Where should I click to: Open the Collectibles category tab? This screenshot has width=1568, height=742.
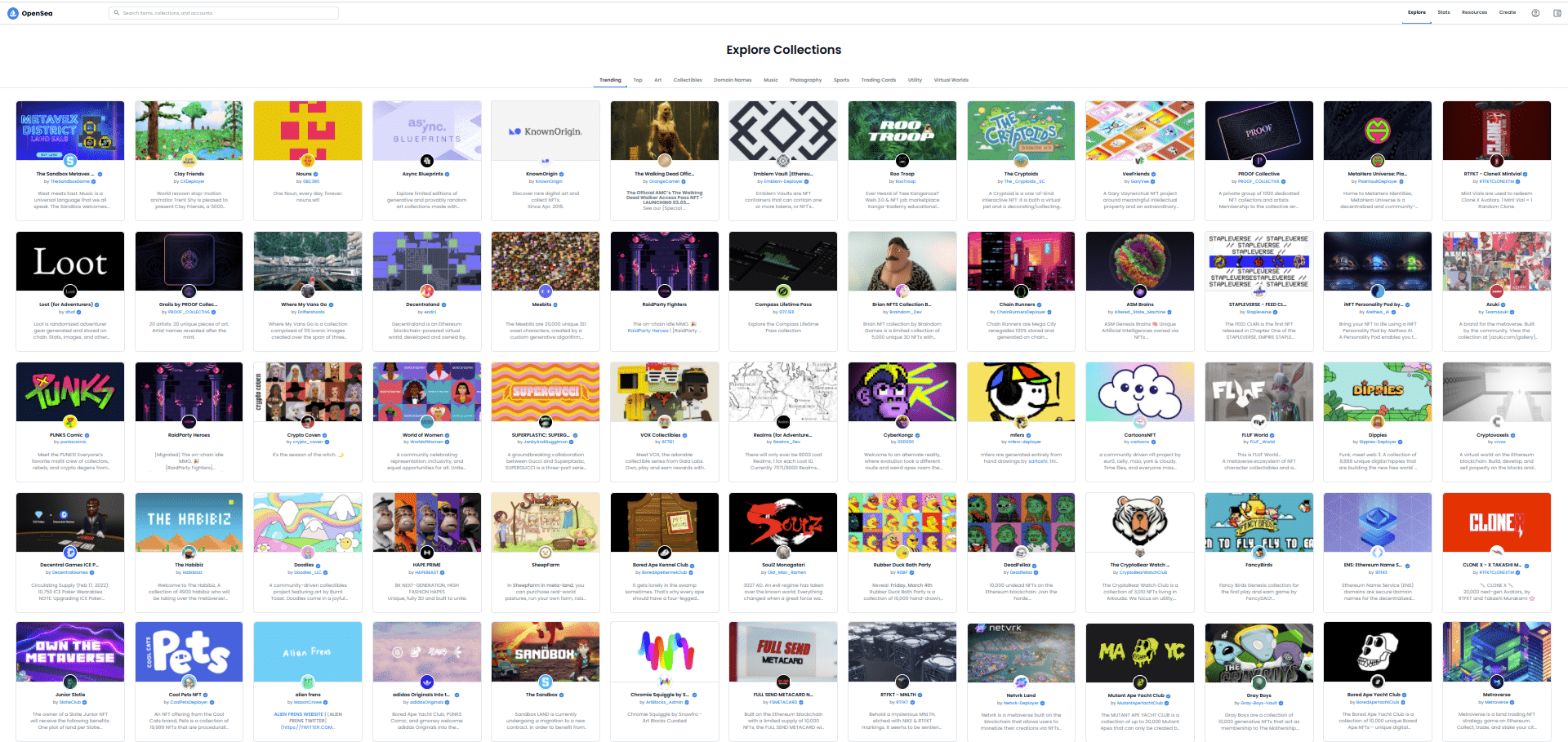coord(688,80)
